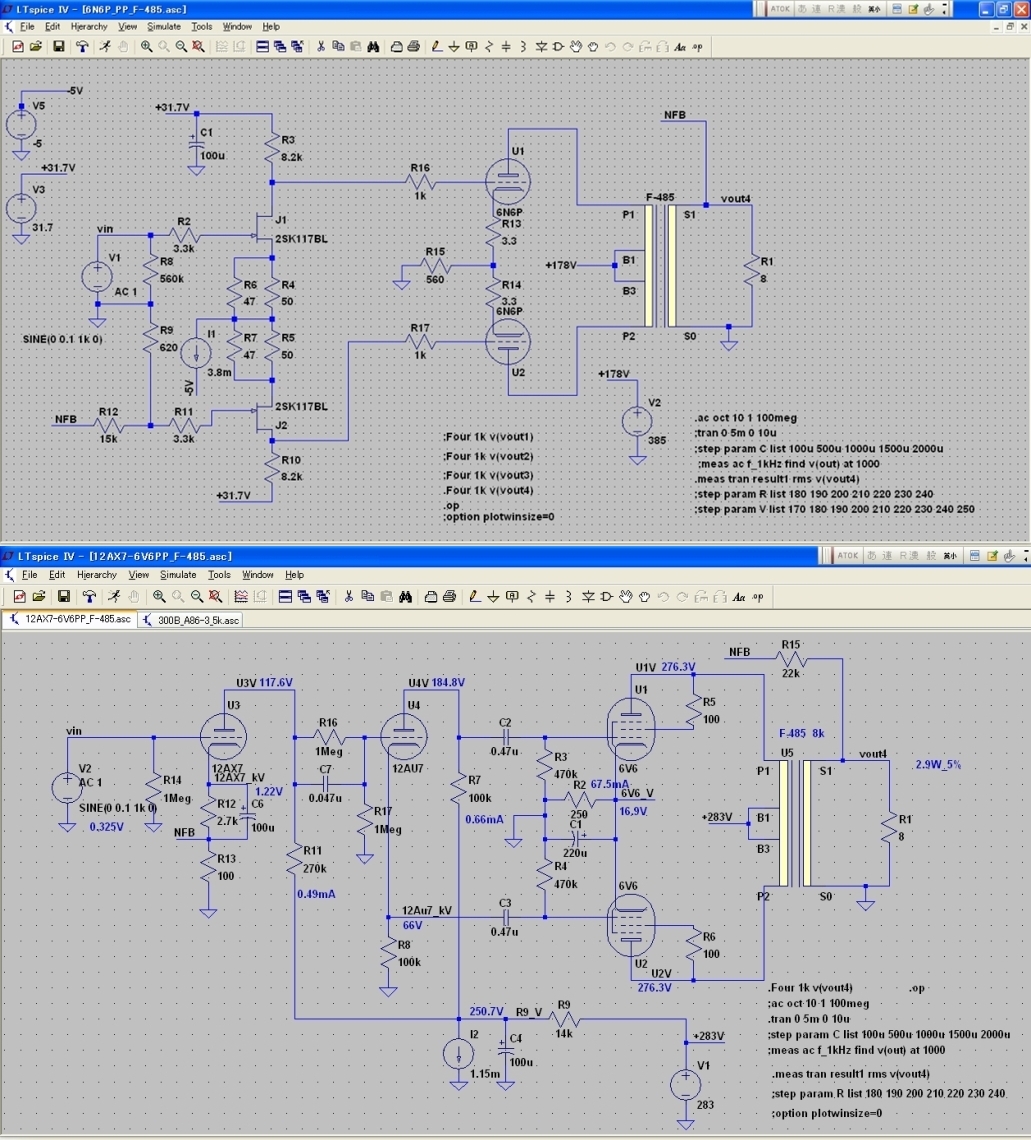Click Run simulation icon in 6N6P_PP window

coord(103,46)
